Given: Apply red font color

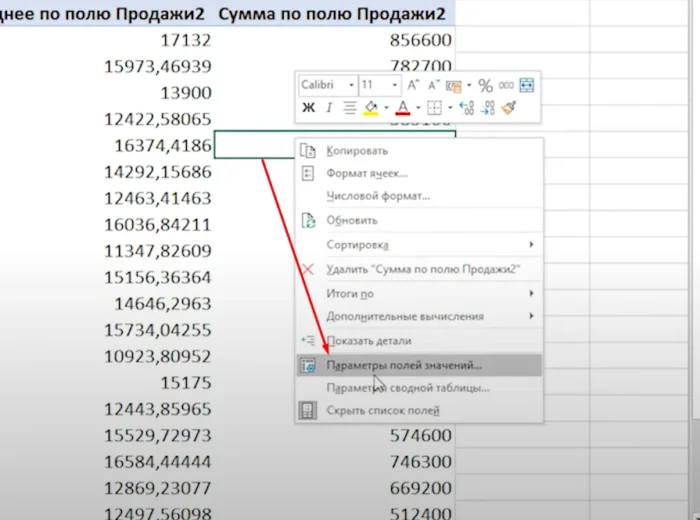Looking at the screenshot, I should click(x=403, y=108).
